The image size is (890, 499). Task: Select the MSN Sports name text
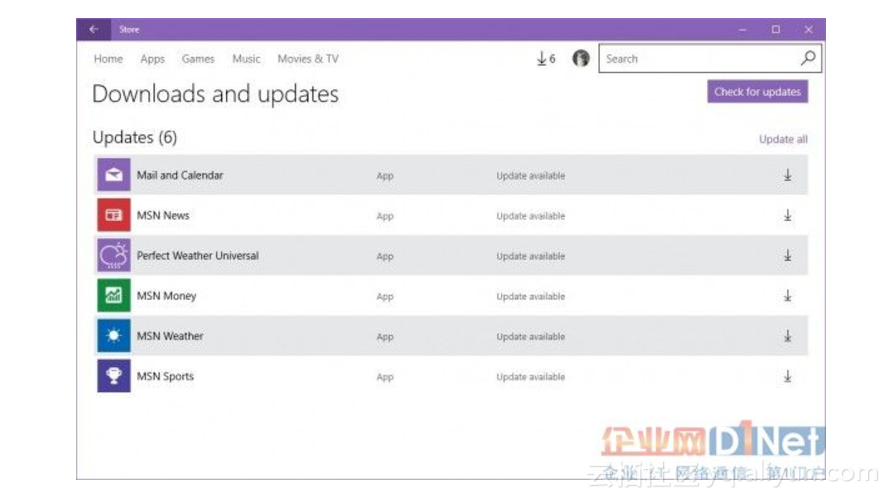165,376
